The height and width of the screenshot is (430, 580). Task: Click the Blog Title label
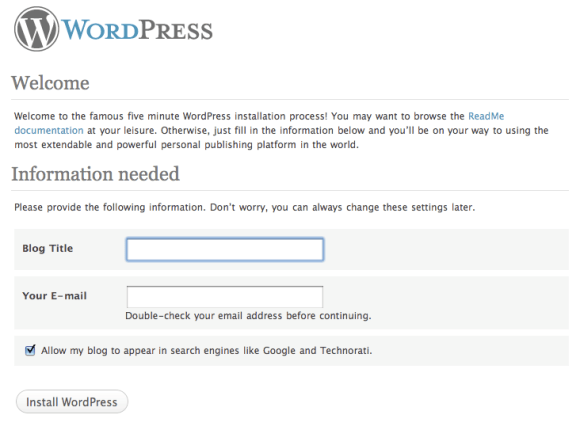point(48,248)
